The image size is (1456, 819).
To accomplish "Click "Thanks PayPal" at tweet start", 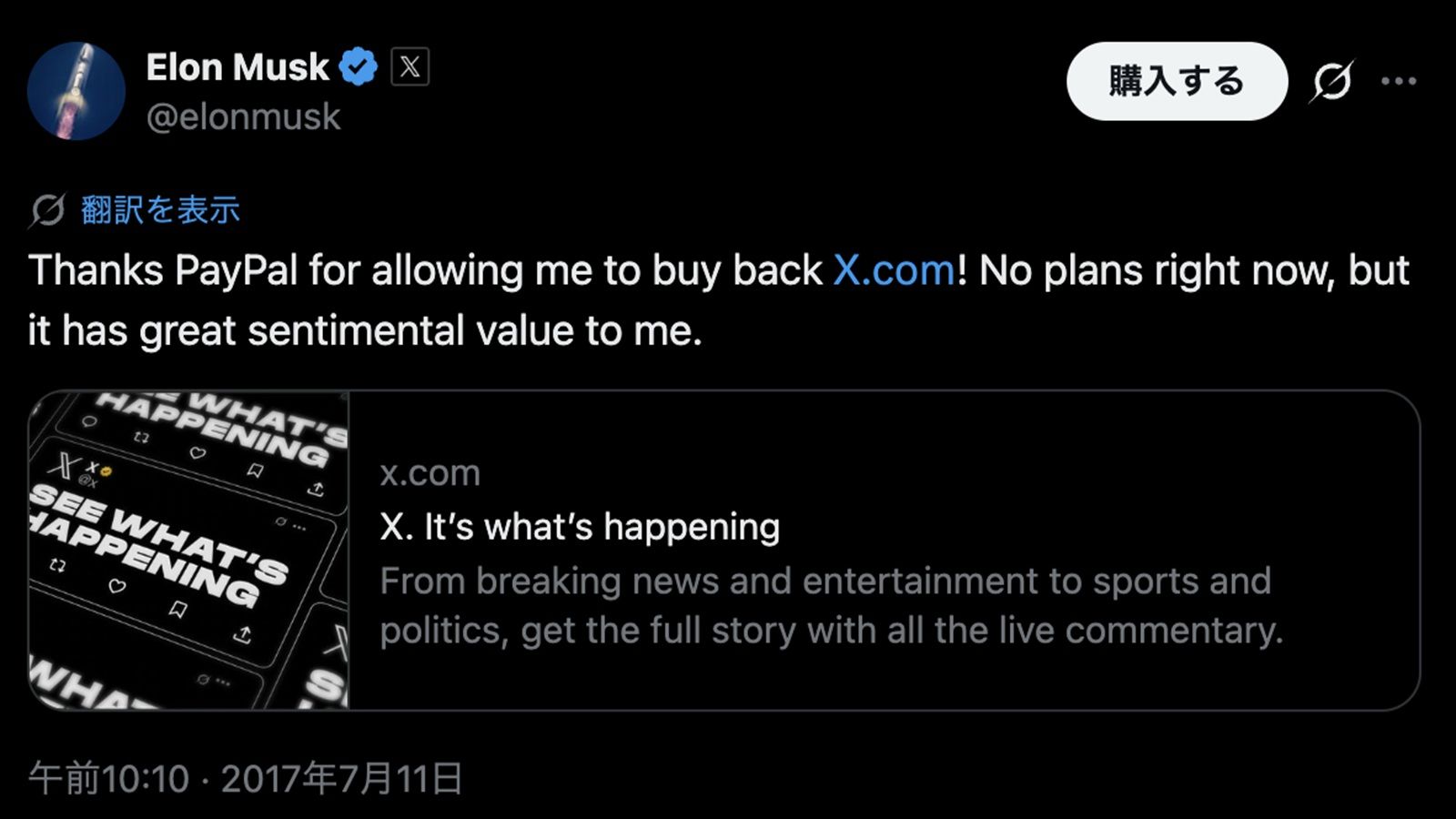I will click(164, 271).
